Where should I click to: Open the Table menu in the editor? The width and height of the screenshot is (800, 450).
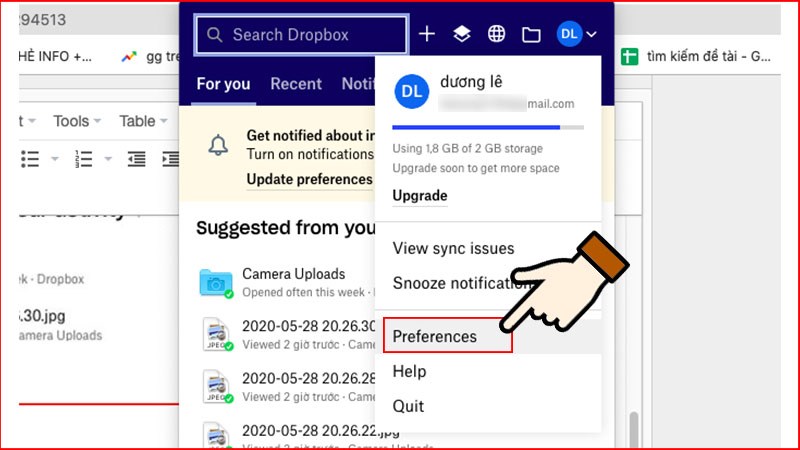click(143, 121)
